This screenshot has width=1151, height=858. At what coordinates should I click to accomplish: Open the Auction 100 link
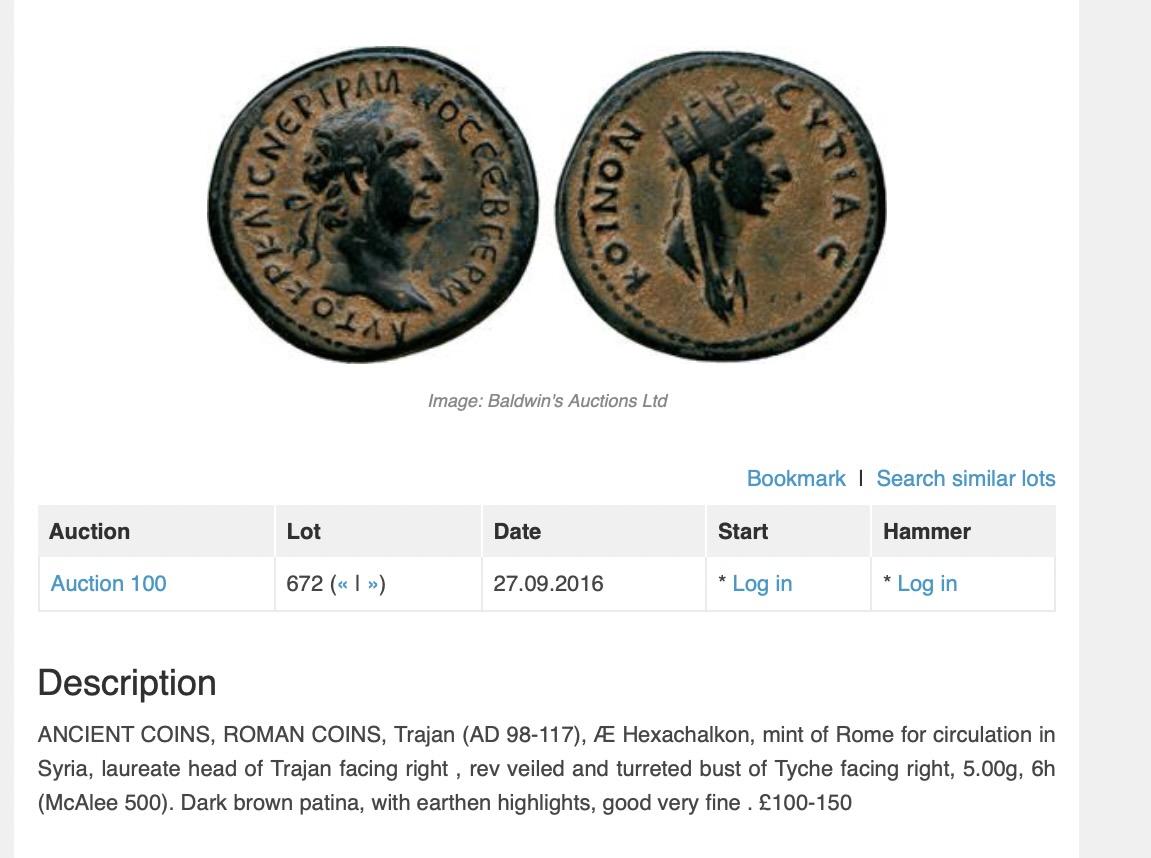coord(108,584)
